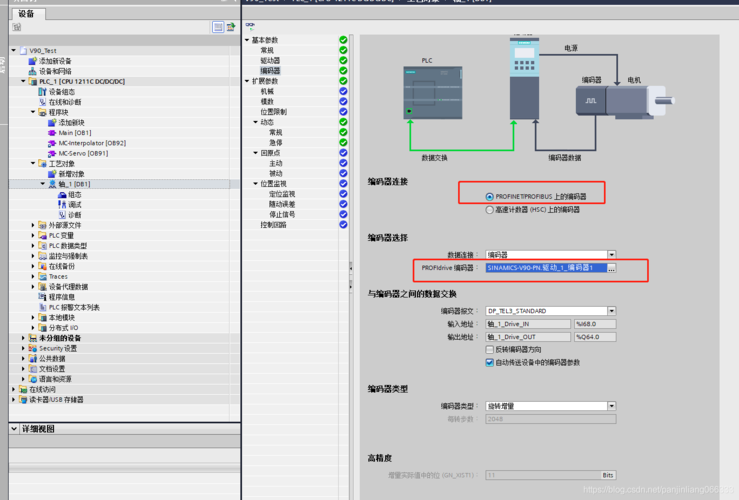Click the 轴_1 [DB1] axis icon
This screenshot has width=739, height=500.
(52, 184)
